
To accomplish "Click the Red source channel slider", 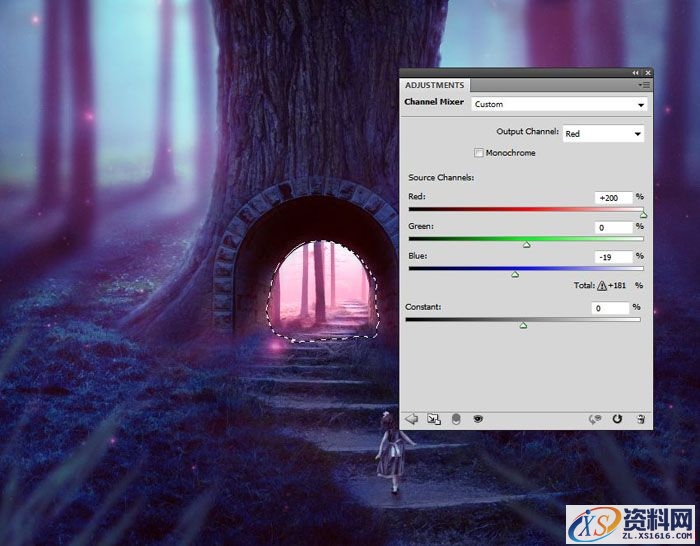I will tap(525, 210).
